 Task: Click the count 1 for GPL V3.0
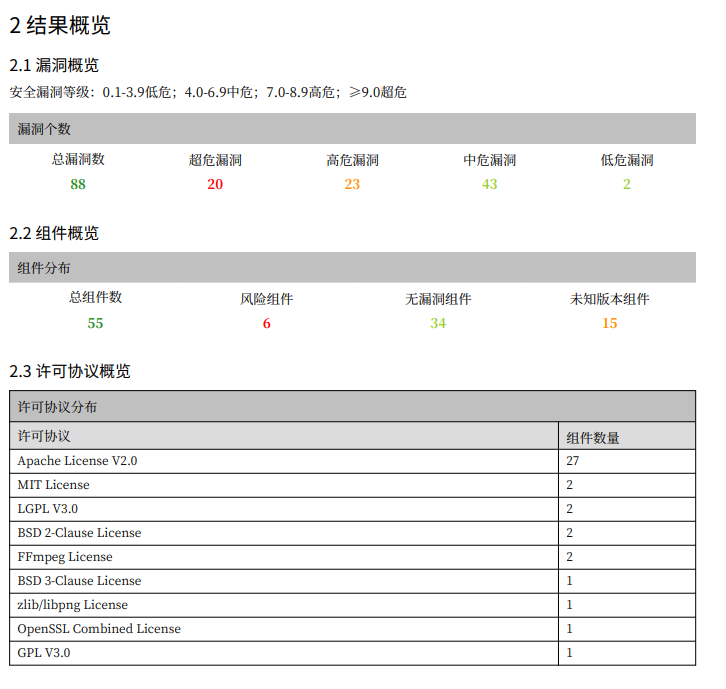pos(570,653)
